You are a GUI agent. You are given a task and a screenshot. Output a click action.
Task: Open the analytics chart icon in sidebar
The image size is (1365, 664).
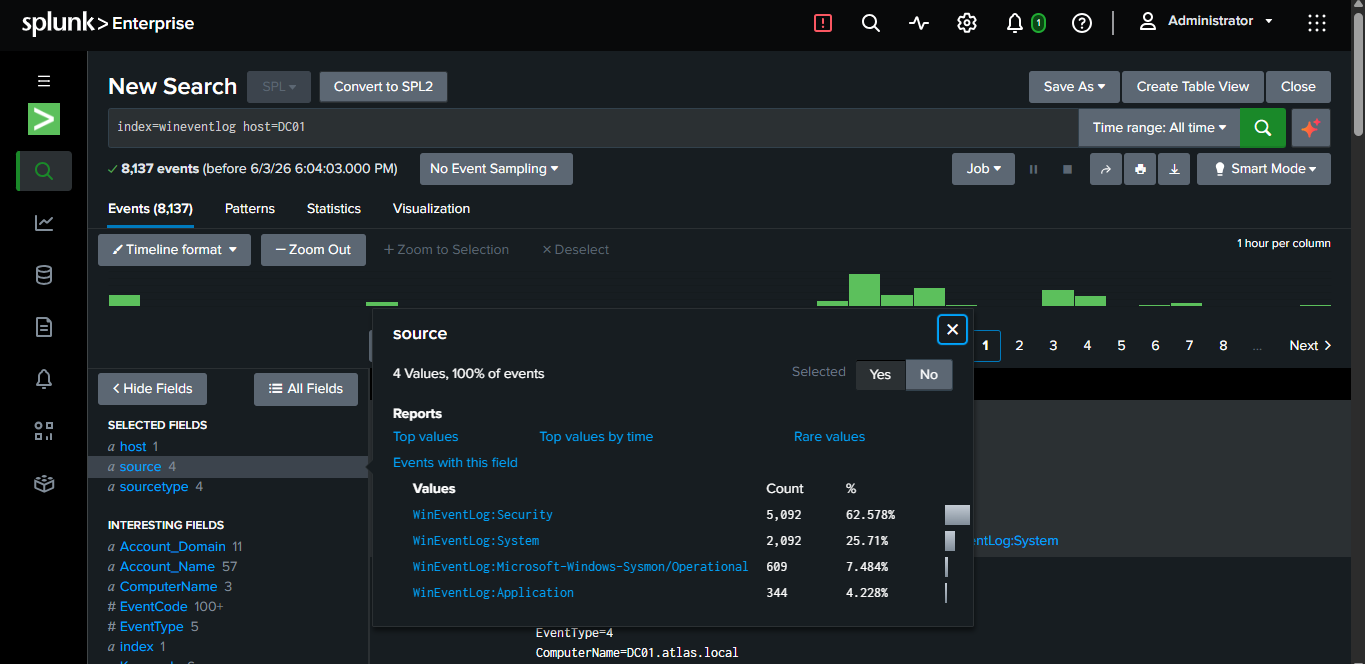click(x=44, y=223)
